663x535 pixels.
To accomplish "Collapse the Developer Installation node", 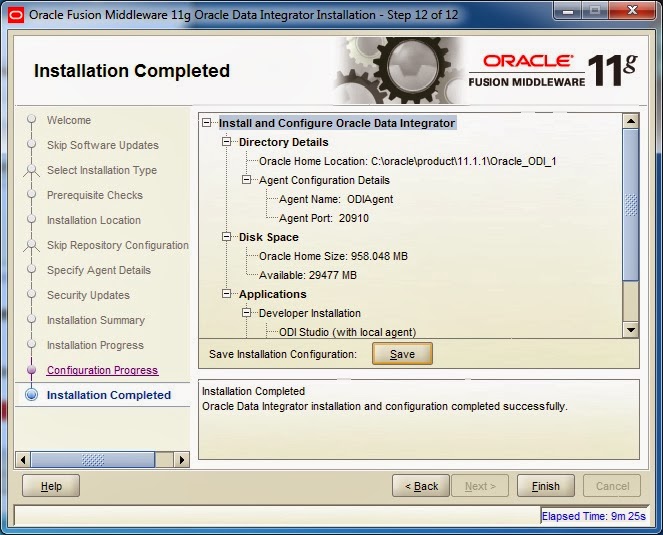I will click(x=247, y=313).
